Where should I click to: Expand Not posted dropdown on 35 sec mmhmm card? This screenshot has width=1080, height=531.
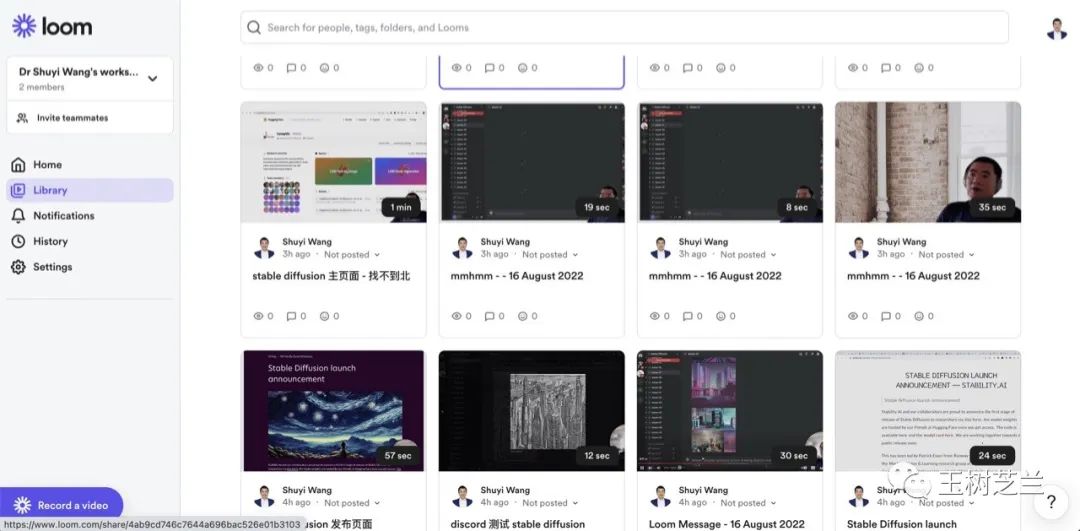[x=946, y=255]
